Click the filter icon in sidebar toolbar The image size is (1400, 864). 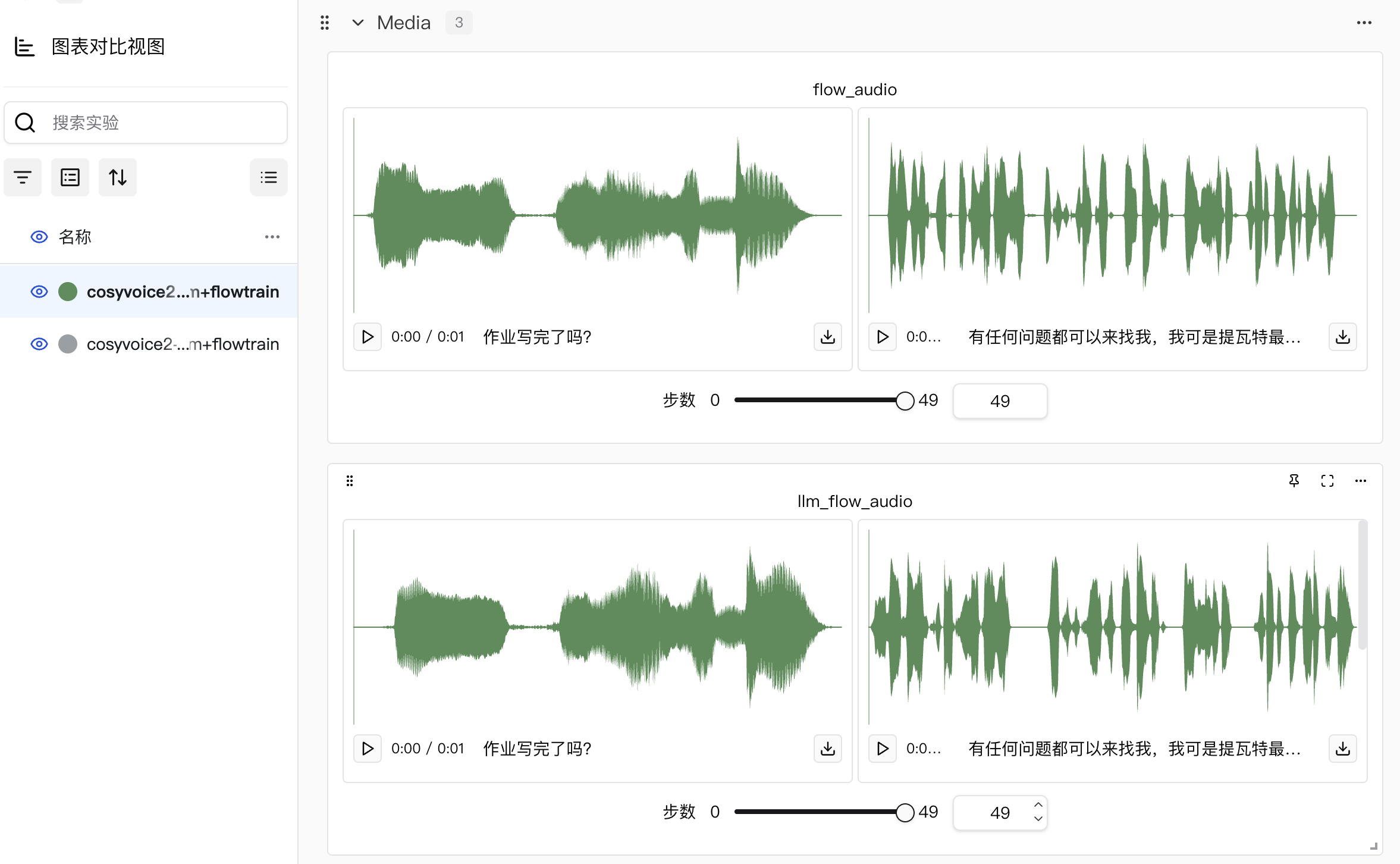(23, 177)
